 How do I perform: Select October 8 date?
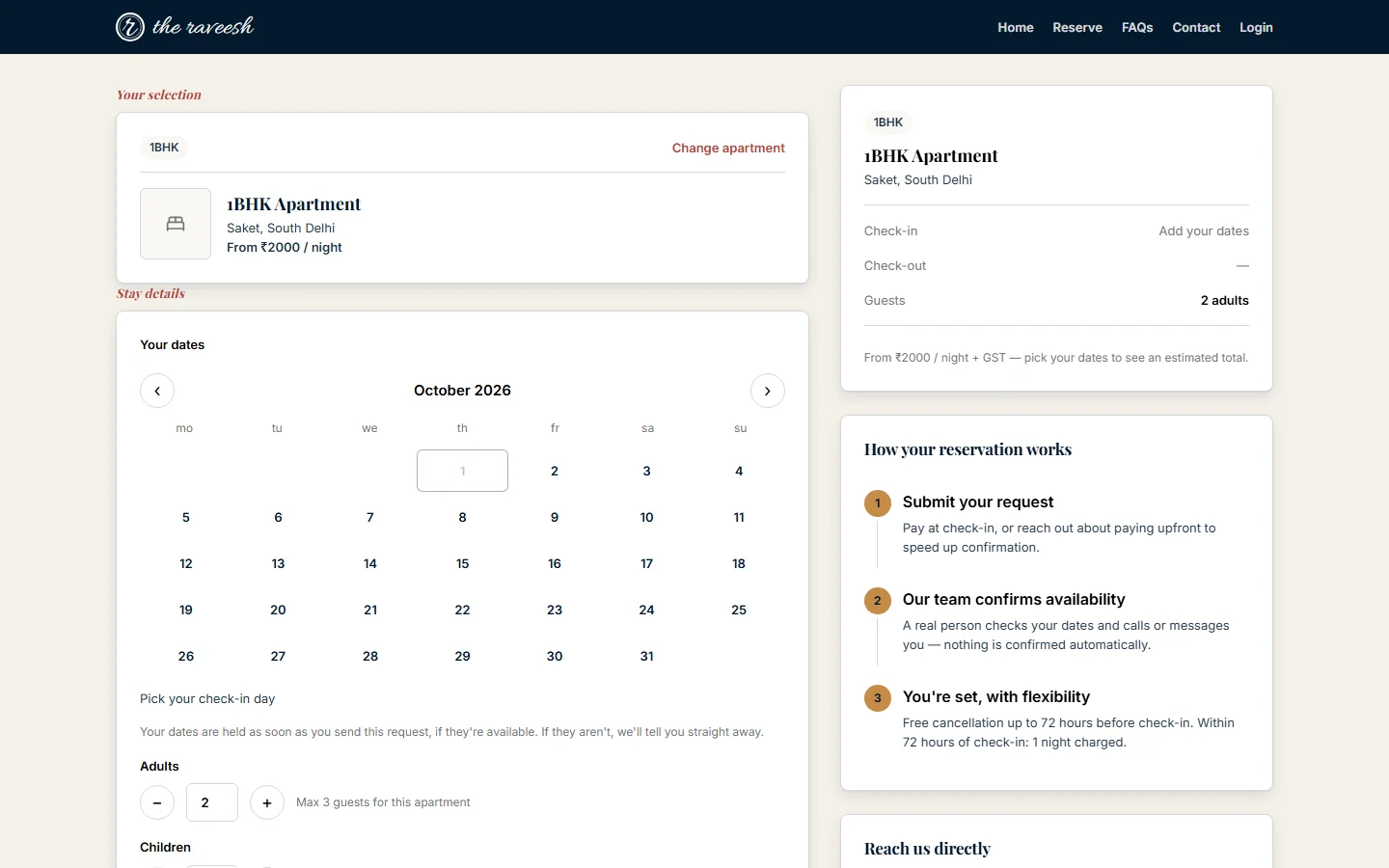coord(463,517)
